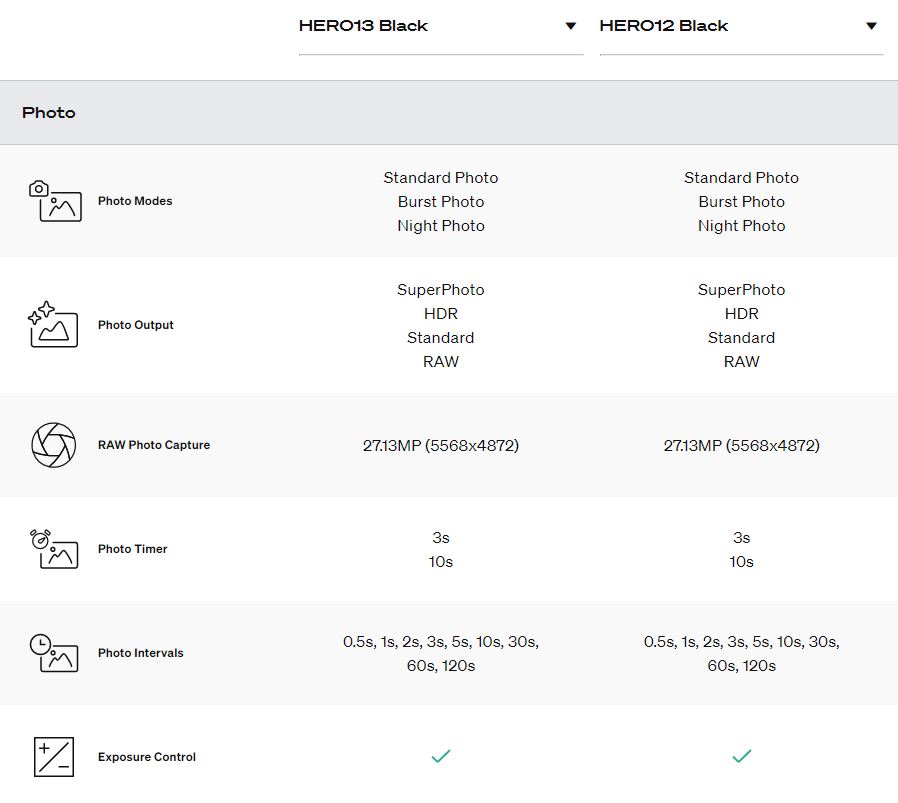Select the Photo Timer label
Viewport: 898px width, 803px height.
coord(132,549)
